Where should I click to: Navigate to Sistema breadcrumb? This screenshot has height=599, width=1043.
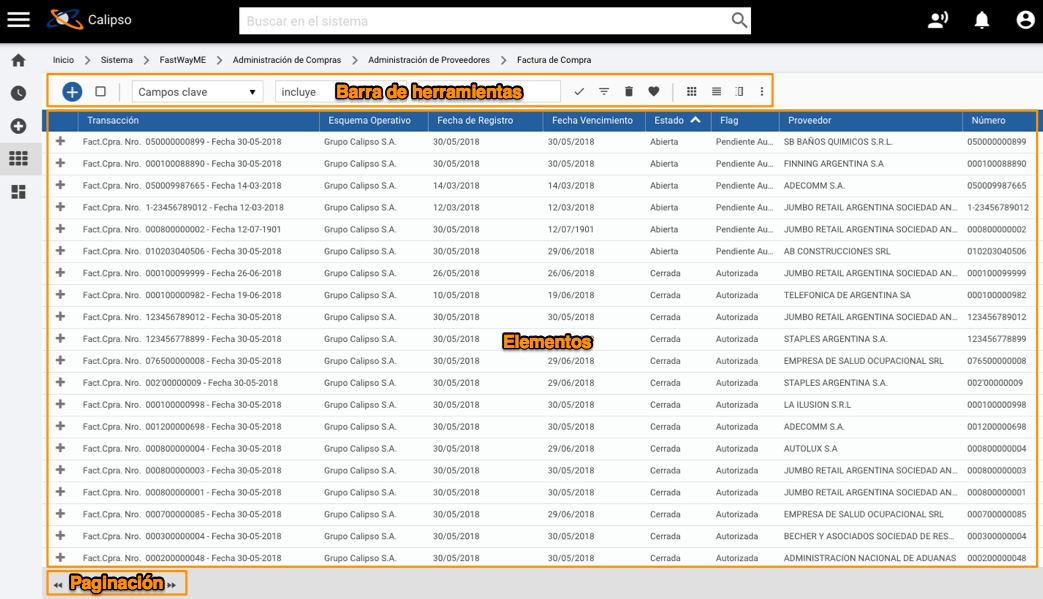[x=116, y=60]
